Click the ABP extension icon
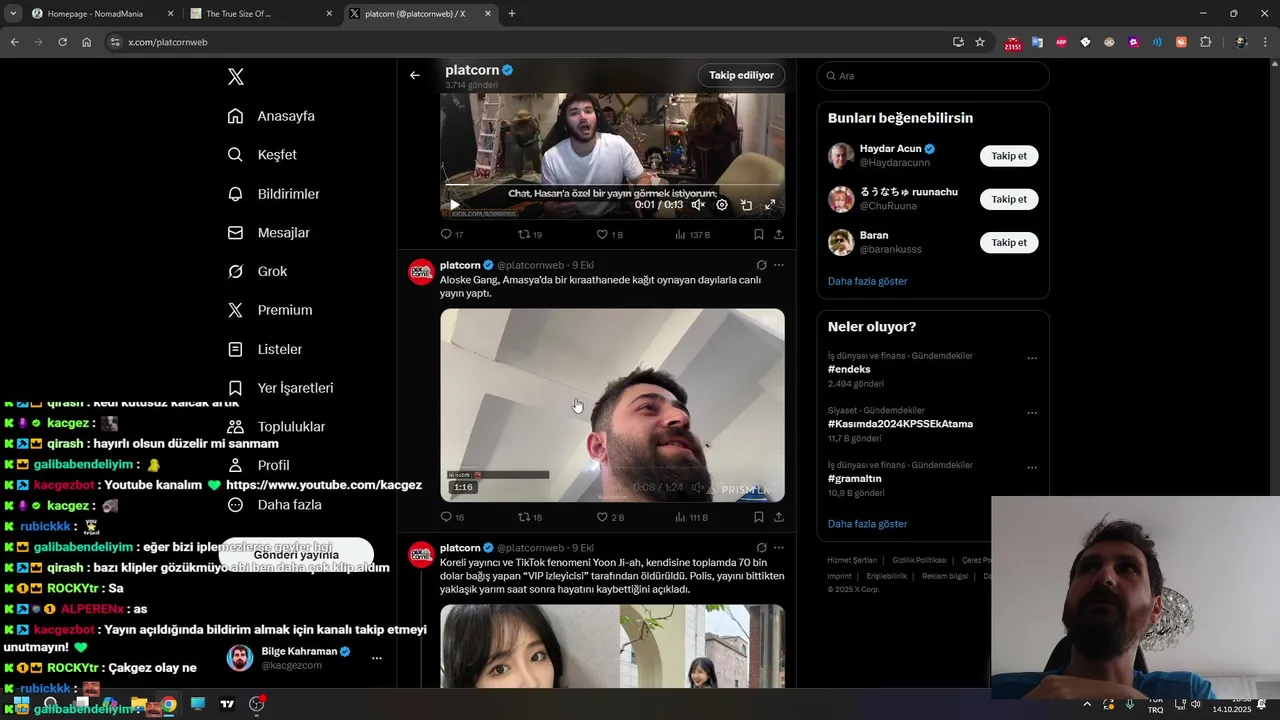Screen dimensions: 1280x720 [1061, 42]
